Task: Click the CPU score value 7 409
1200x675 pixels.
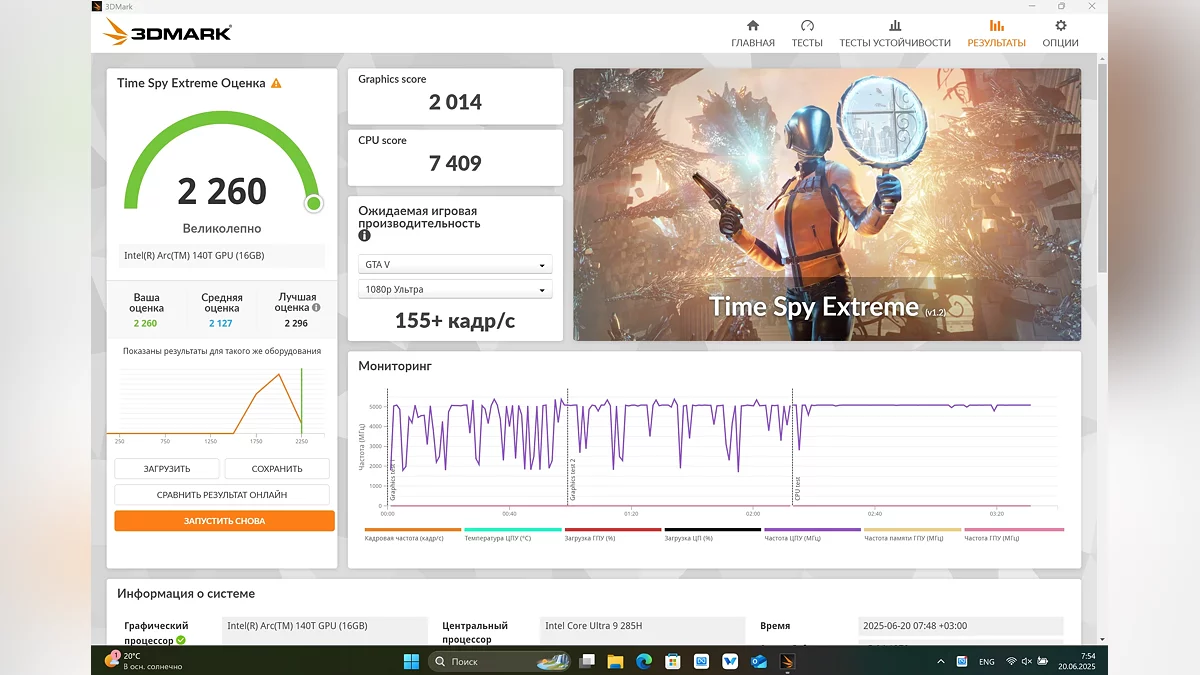Action: tap(455, 163)
